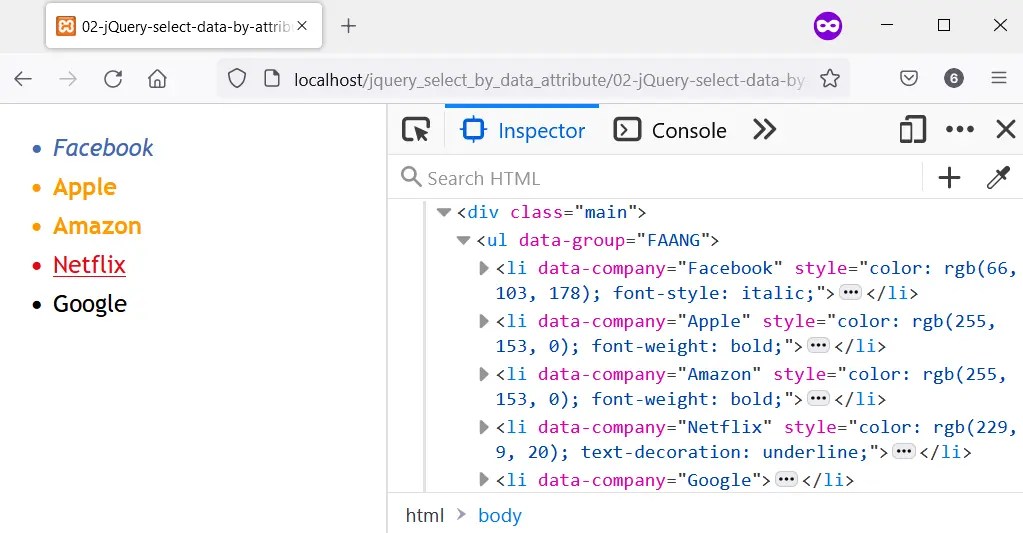Click the data-group="FAANG" attribute text
The image size is (1023, 533).
614,240
